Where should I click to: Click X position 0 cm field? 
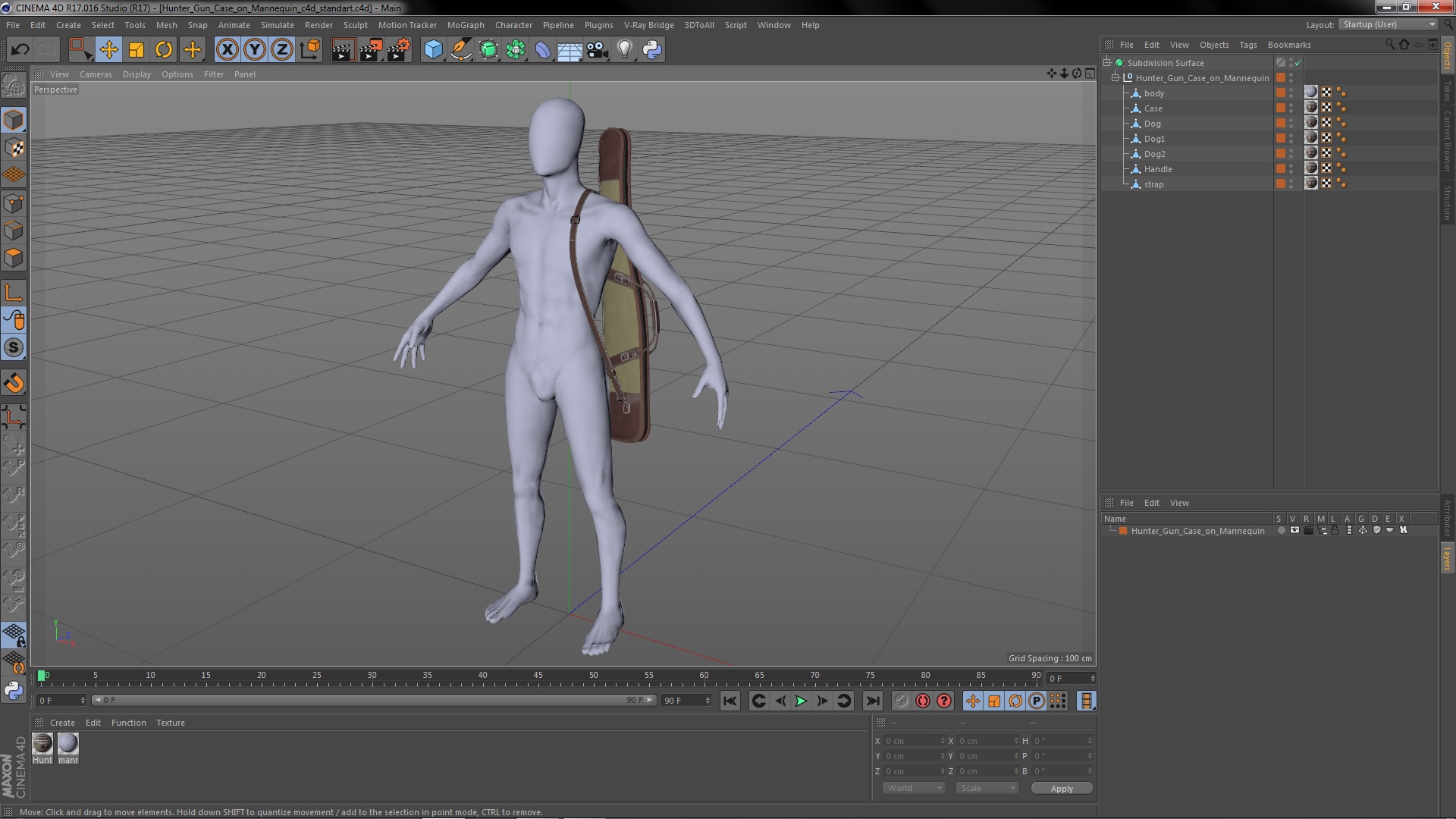coord(914,741)
